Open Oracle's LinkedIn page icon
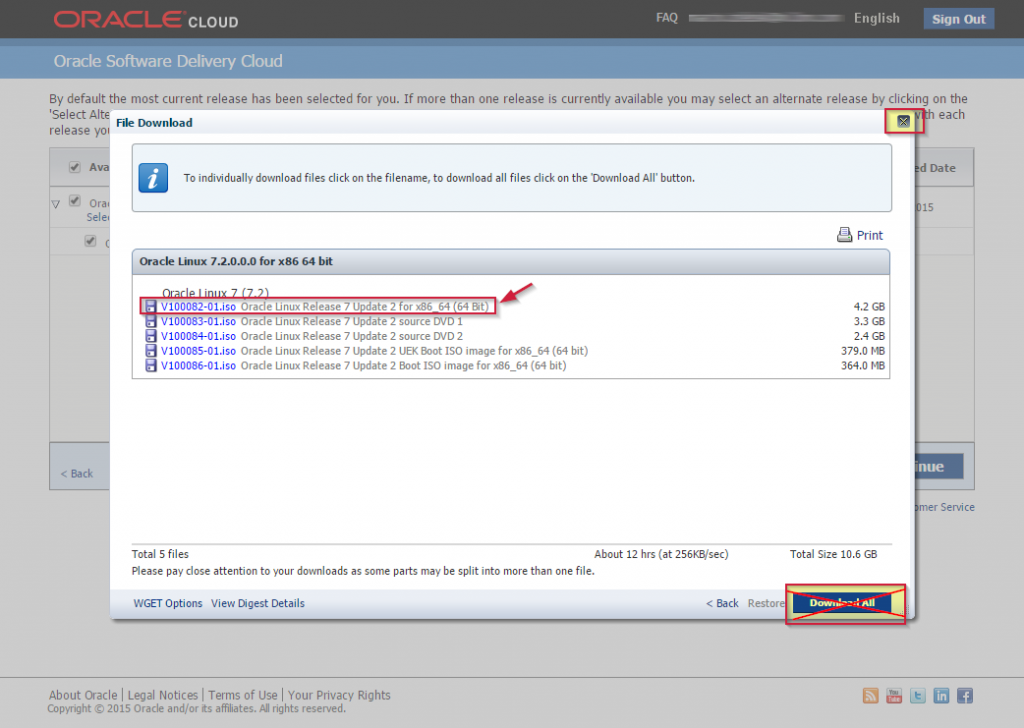This screenshot has height=728, width=1024. tap(941, 695)
